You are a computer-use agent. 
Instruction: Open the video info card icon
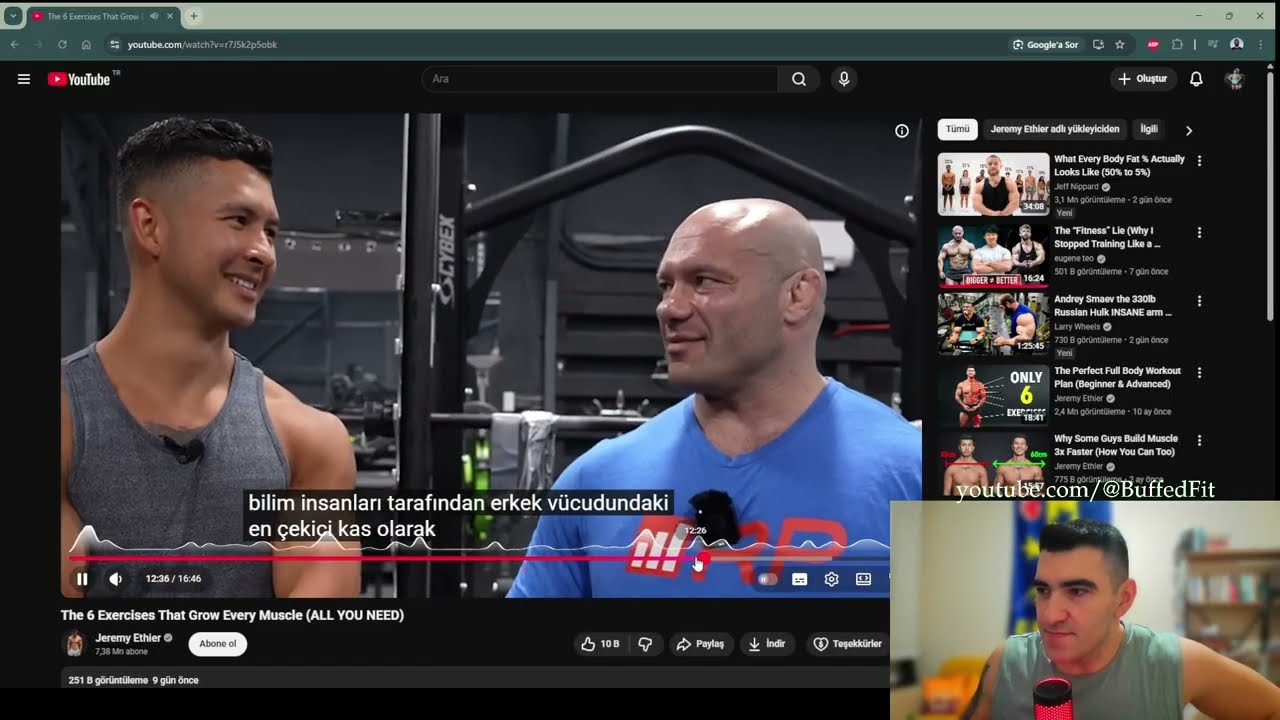pos(902,131)
